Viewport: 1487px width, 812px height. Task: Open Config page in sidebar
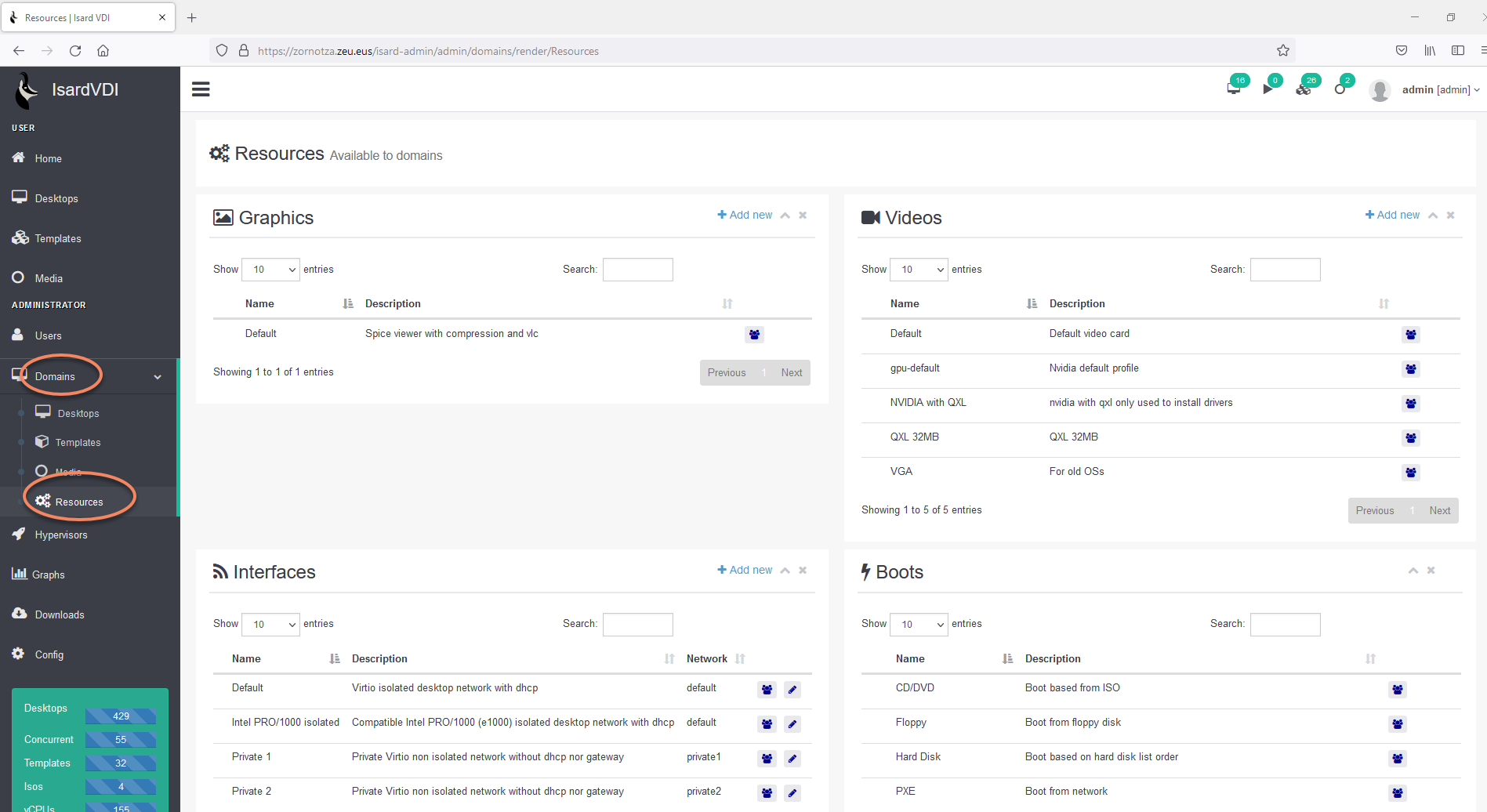[49, 654]
